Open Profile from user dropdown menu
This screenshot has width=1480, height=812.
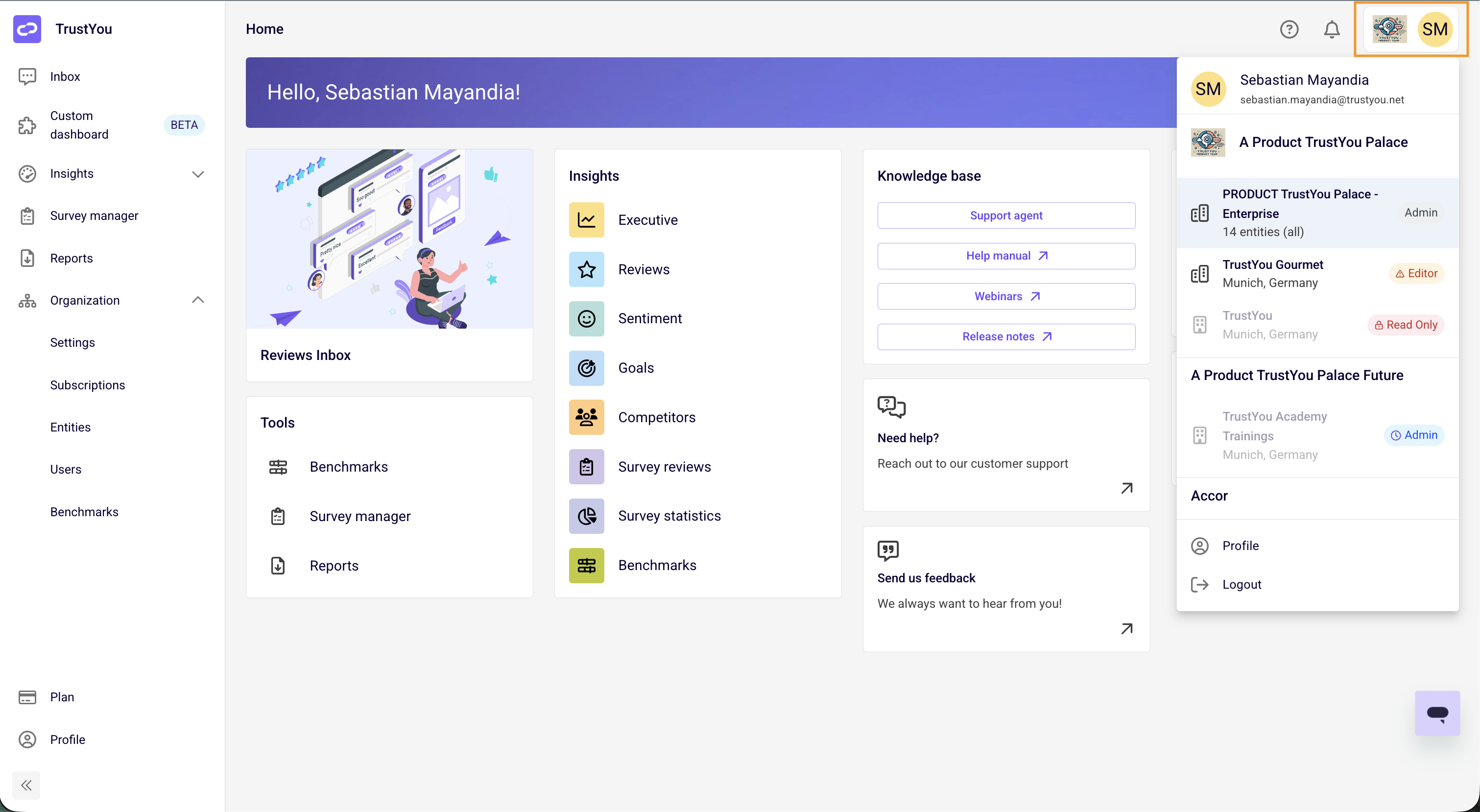tap(1317, 546)
